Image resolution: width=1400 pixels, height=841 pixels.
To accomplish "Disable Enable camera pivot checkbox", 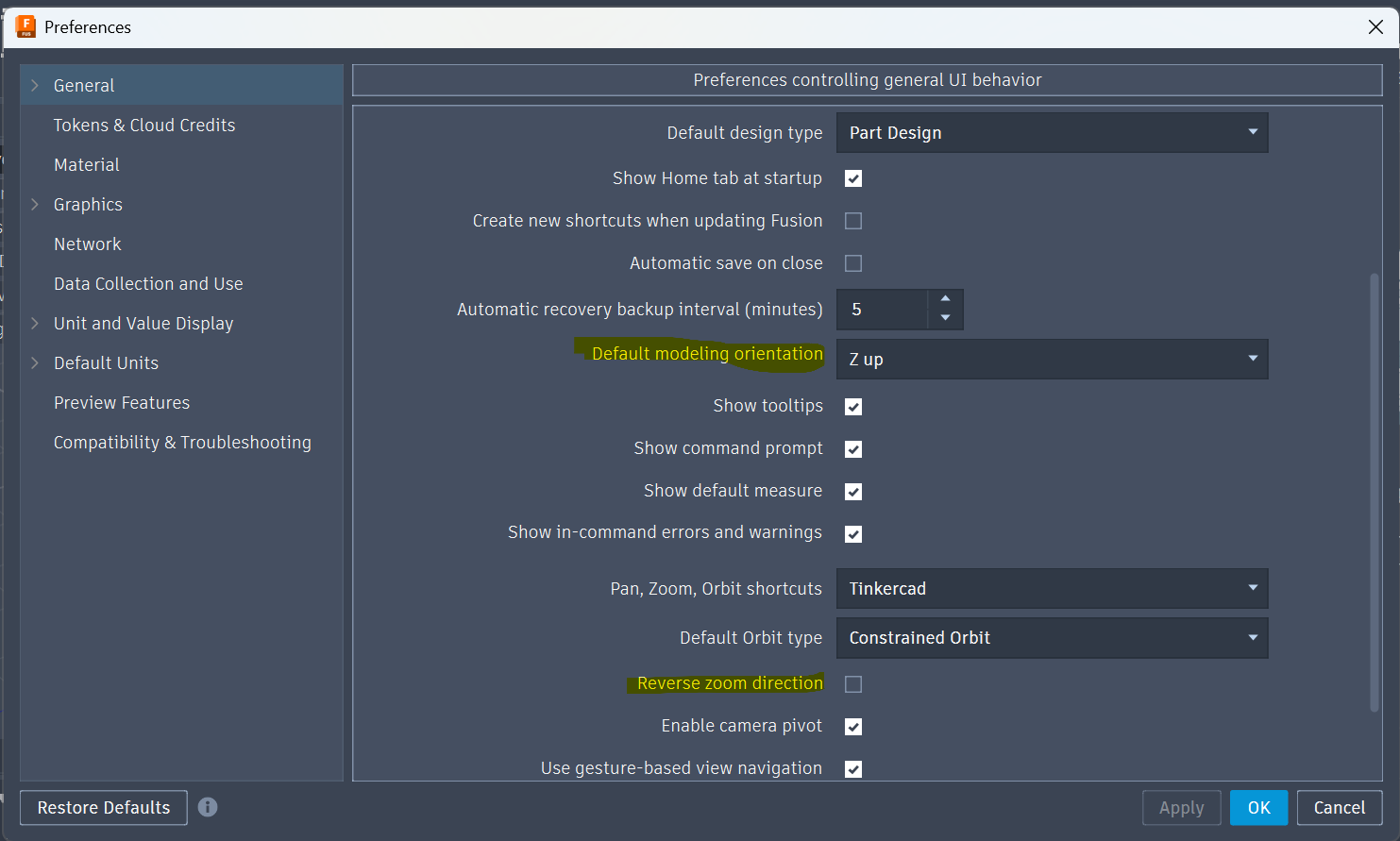I will 853,727.
